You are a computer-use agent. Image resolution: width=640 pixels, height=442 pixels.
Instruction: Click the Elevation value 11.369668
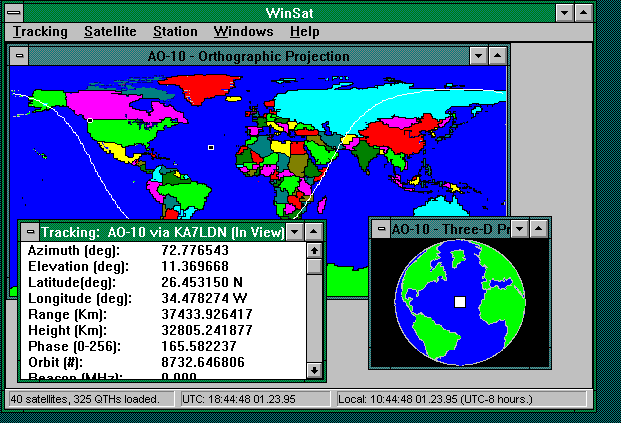[195, 266]
